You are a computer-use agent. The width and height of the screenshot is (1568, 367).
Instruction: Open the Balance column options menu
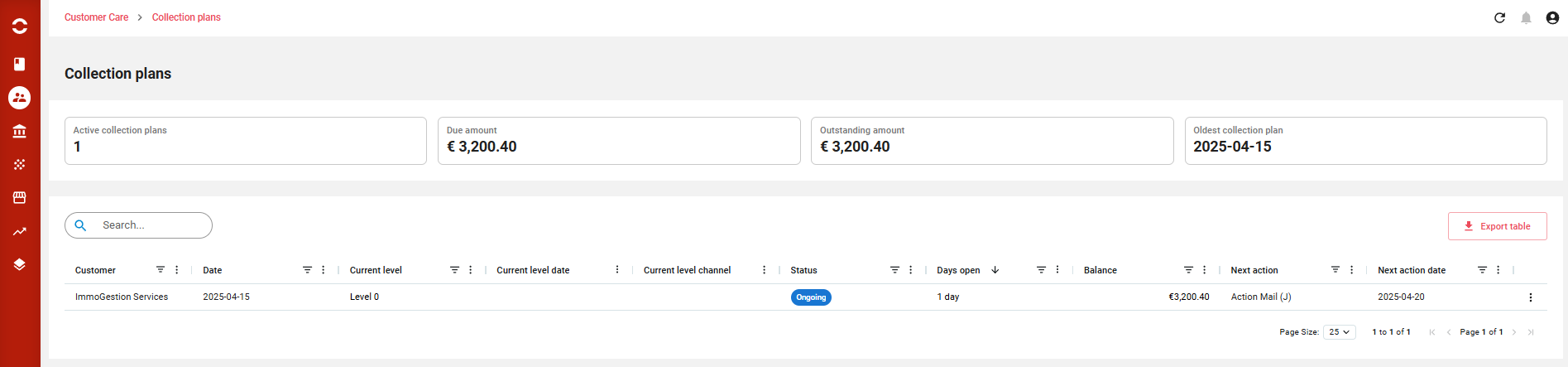tap(1204, 270)
